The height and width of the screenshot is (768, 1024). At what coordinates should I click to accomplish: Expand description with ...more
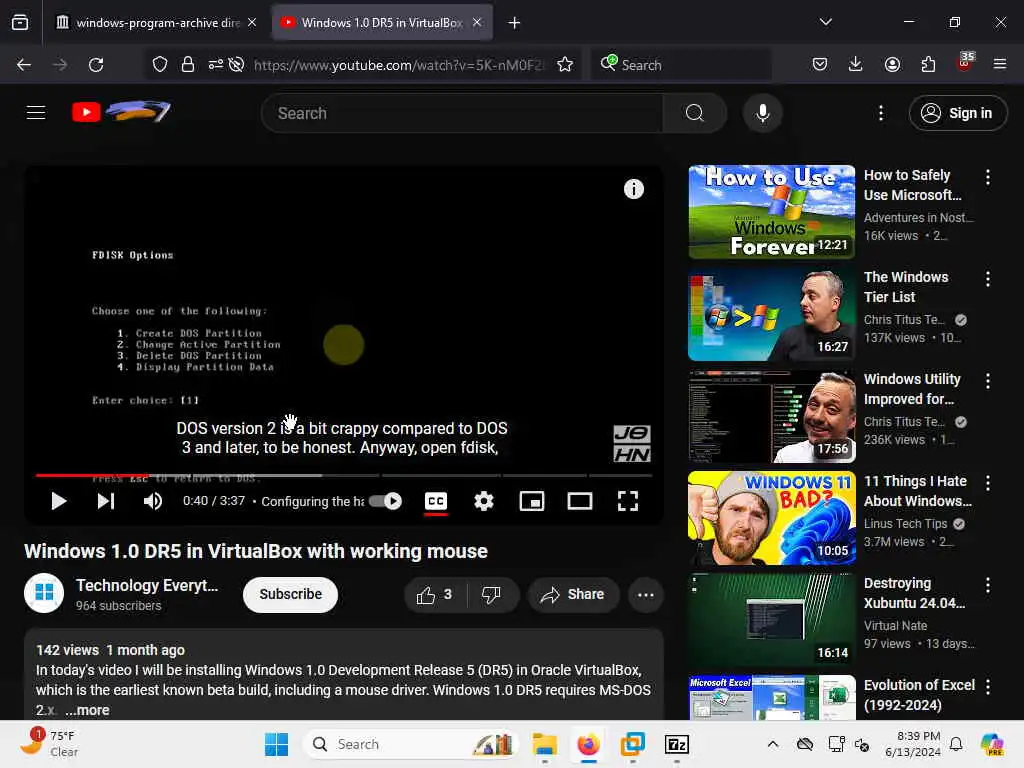coord(88,711)
